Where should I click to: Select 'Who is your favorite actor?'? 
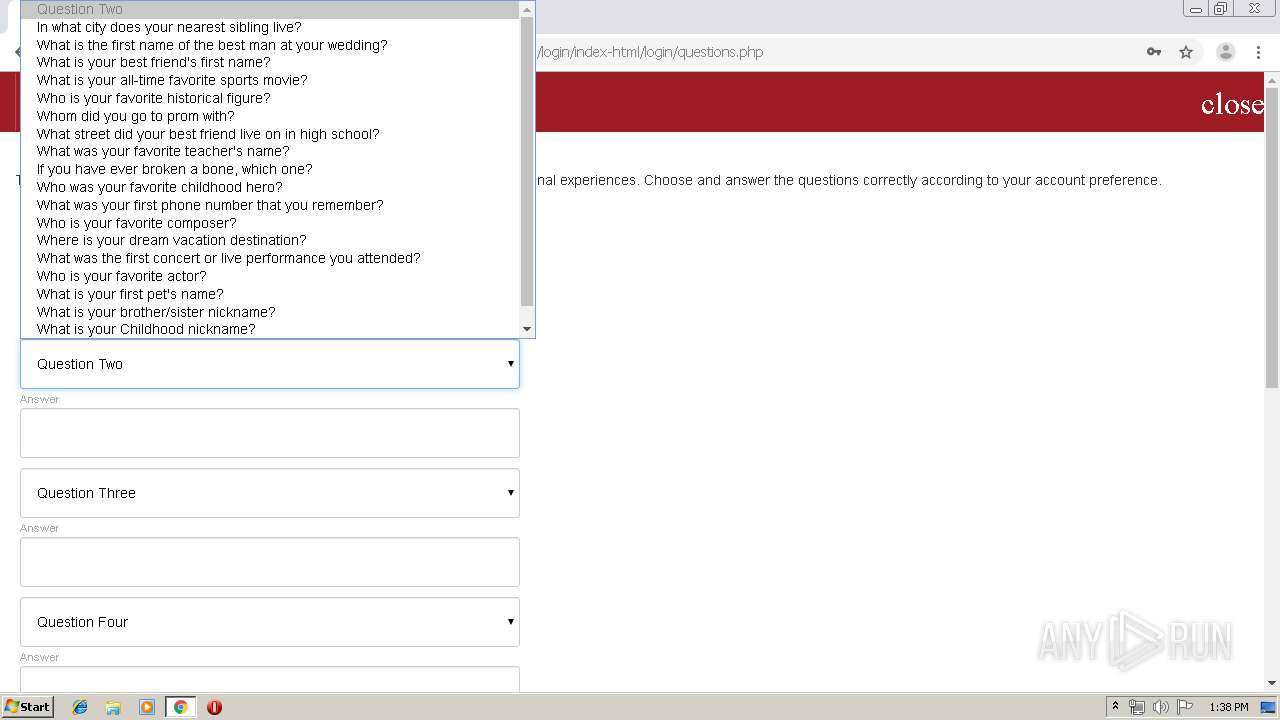[x=271, y=276]
